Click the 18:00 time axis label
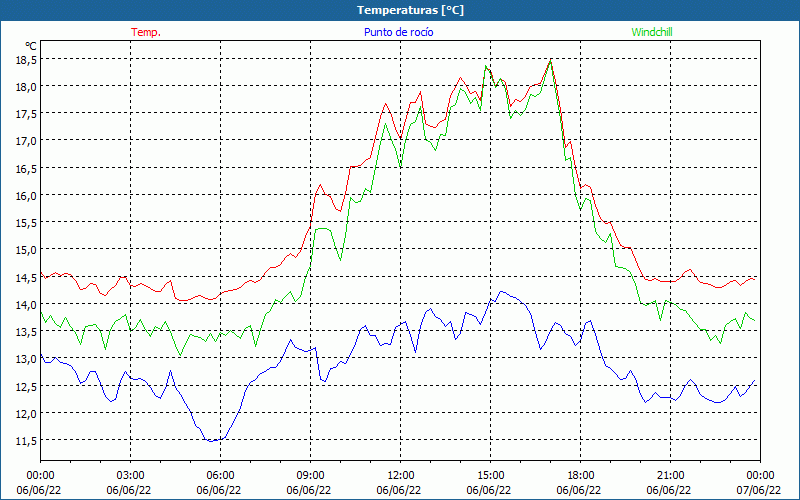The width and height of the screenshot is (800, 500). click(580, 476)
